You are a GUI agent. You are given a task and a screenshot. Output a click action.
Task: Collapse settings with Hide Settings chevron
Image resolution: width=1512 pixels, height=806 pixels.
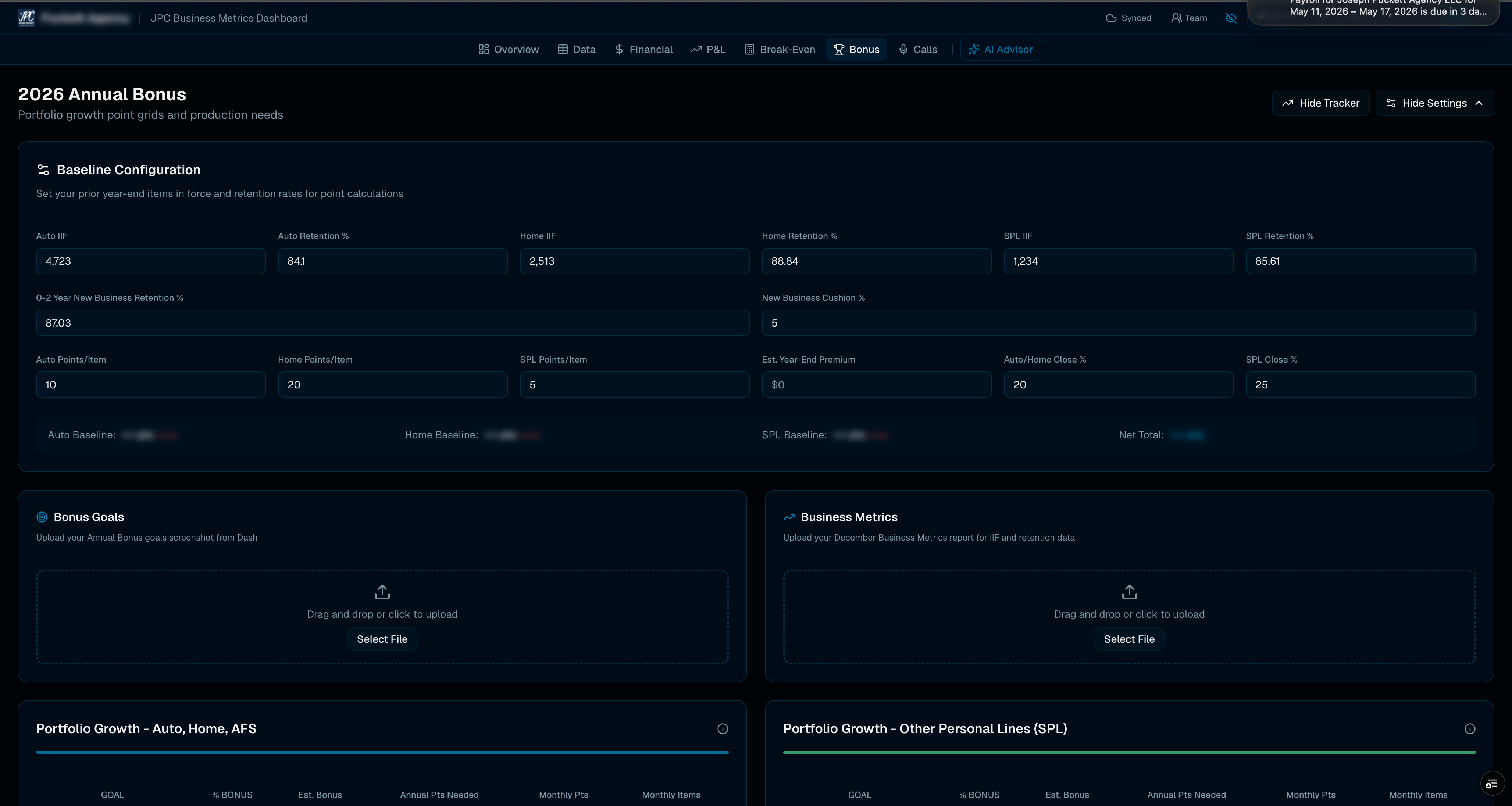pyautogui.click(x=1479, y=103)
